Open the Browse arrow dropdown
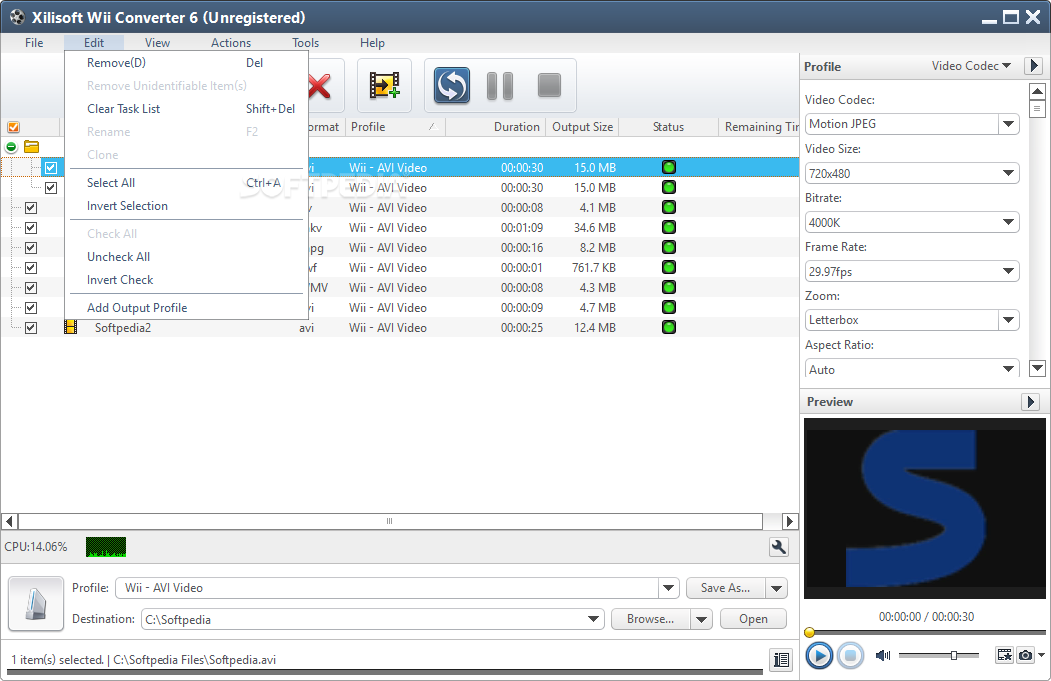The width and height of the screenshot is (1051, 681). click(701, 619)
